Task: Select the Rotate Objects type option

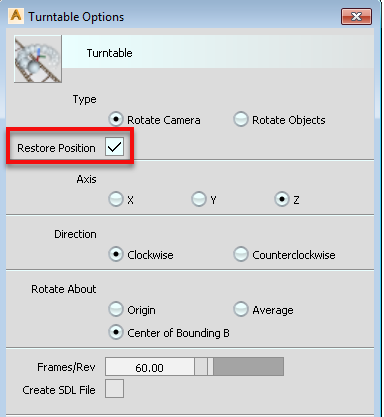Action: [241, 119]
